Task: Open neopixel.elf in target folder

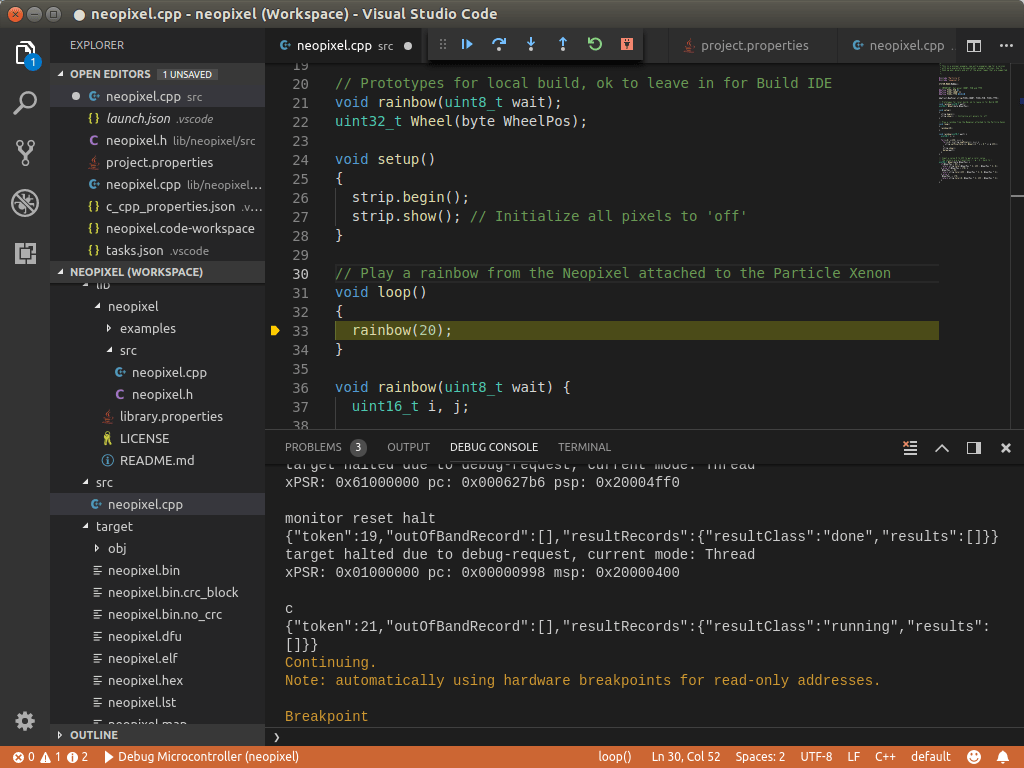Action: coord(157,658)
